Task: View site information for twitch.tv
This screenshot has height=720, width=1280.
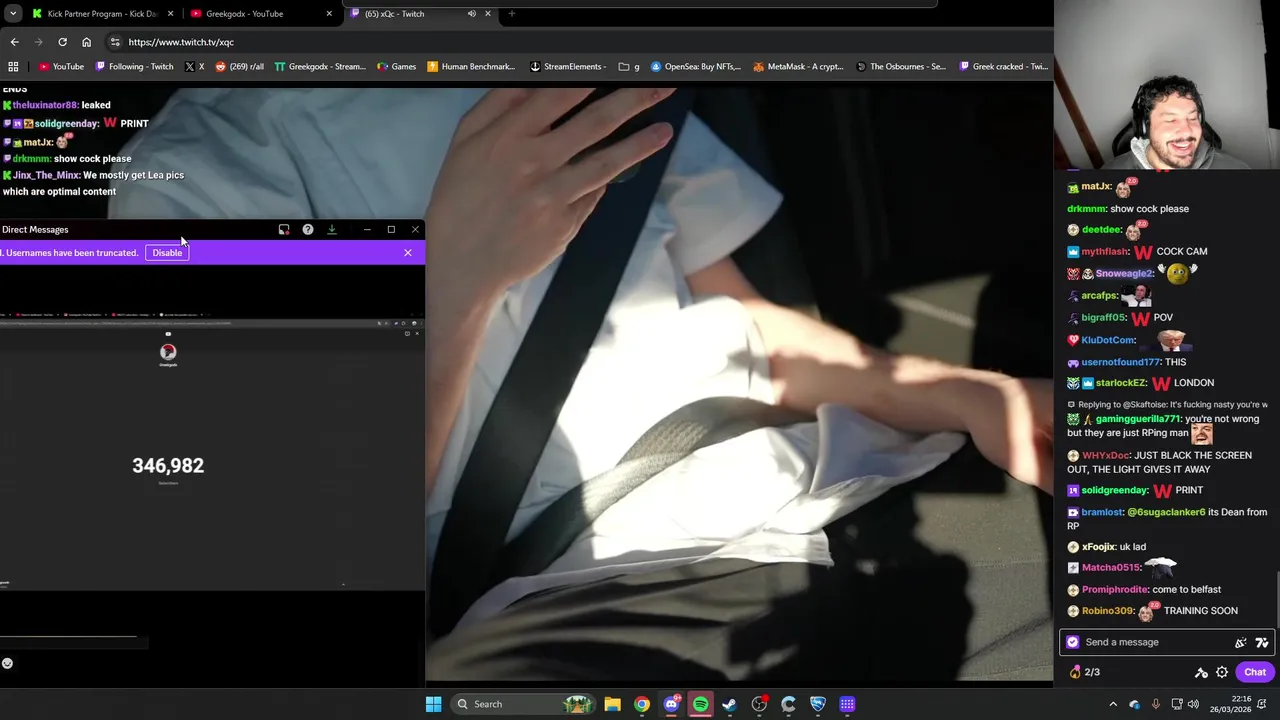Action: (115, 42)
